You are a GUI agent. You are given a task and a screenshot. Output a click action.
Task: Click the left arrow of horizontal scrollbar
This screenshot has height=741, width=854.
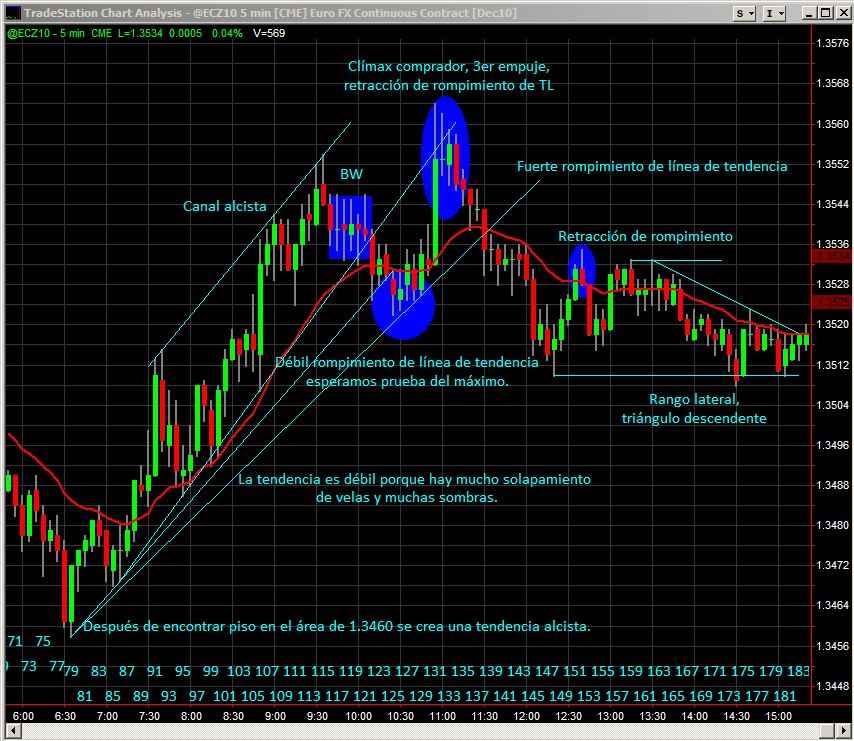(x=13, y=731)
